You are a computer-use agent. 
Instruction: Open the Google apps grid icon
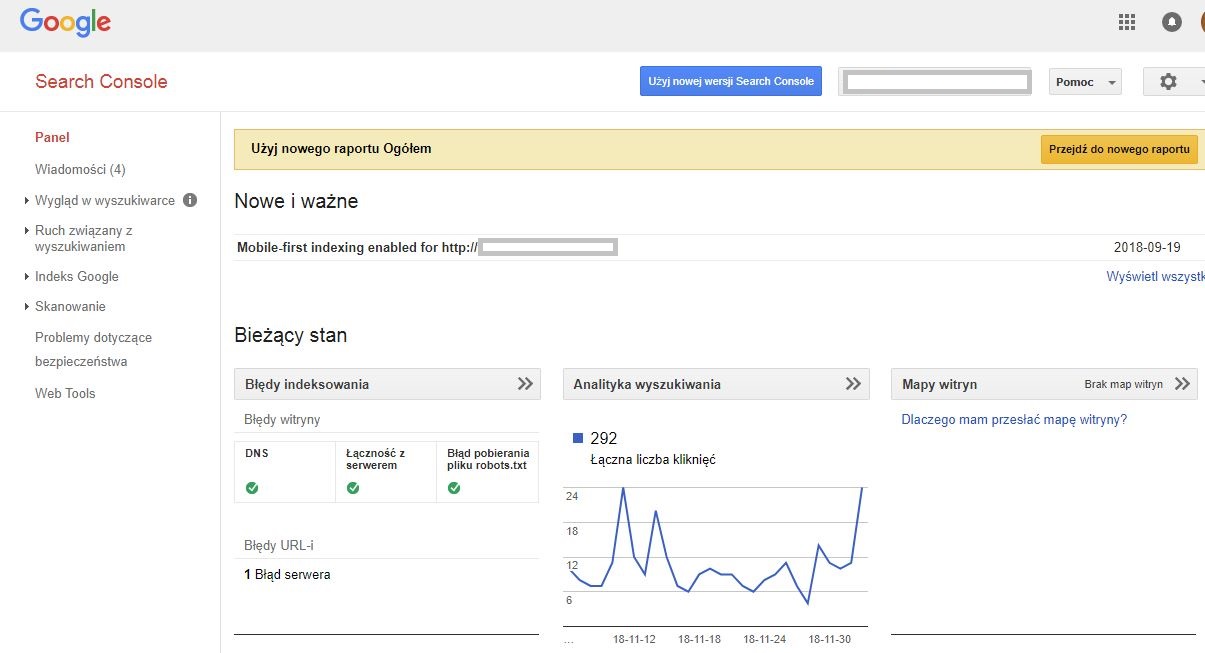click(1127, 22)
